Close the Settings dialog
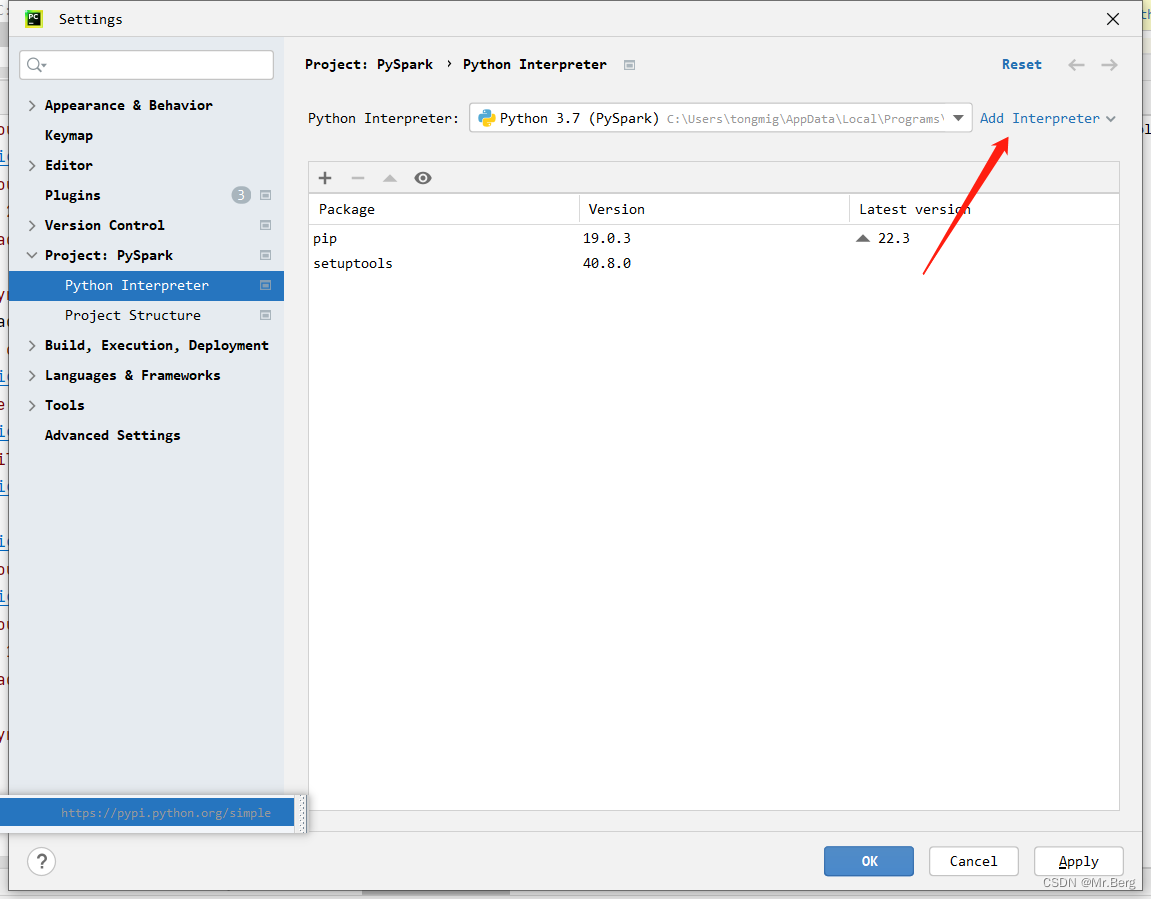1151x899 pixels. pos(1113,19)
